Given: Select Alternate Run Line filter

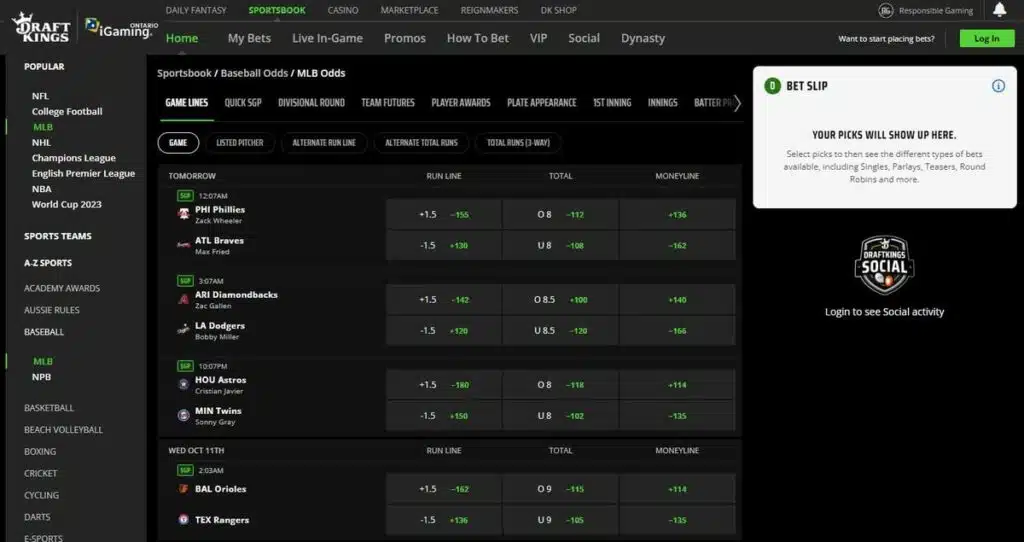Looking at the screenshot, I should point(324,142).
